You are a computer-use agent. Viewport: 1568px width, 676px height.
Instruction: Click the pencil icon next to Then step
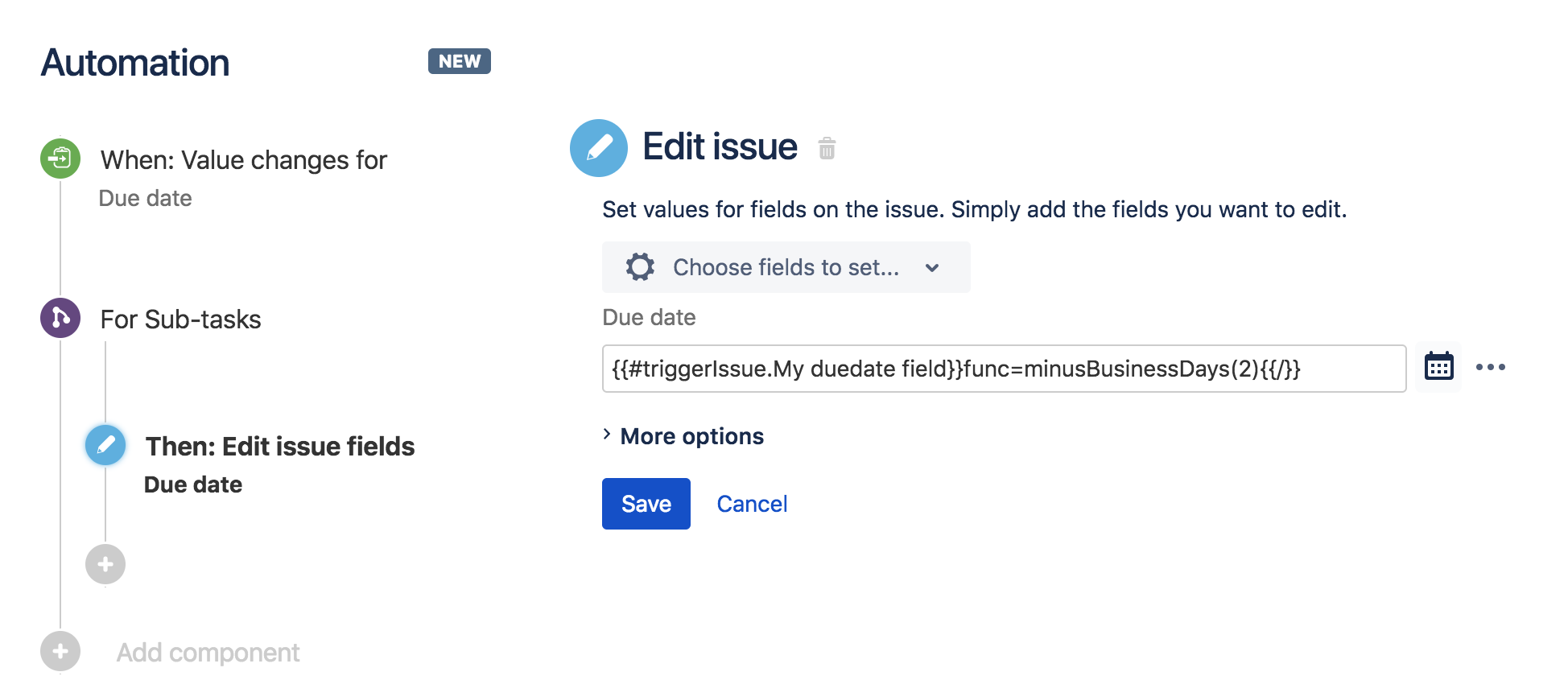tap(105, 445)
